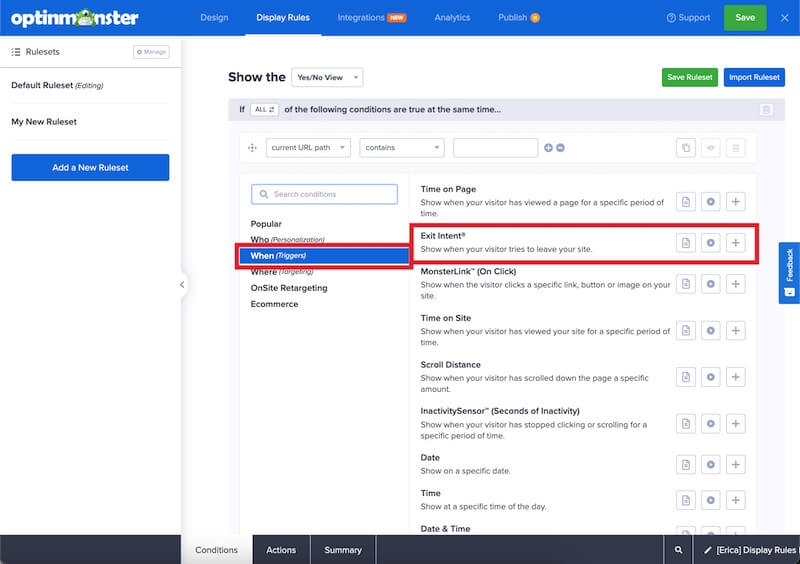Open the documentation icon for Time on Page
The image size is (800, 564).
686,202
